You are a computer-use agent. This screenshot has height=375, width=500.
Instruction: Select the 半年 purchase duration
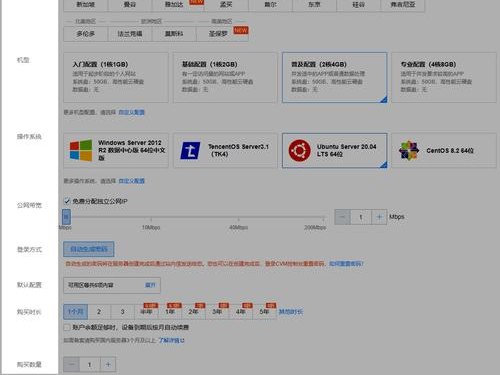(x=146, y=312)
